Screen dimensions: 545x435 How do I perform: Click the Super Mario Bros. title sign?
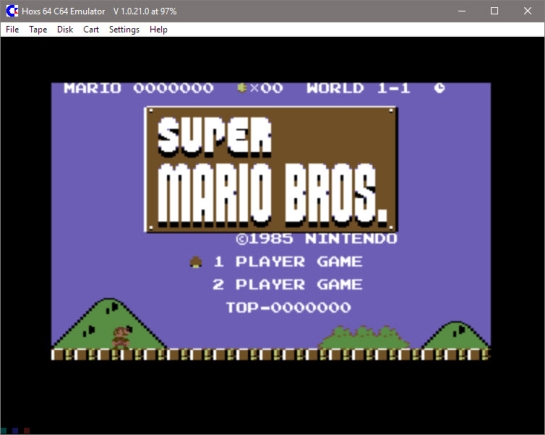tap(271, 169)
